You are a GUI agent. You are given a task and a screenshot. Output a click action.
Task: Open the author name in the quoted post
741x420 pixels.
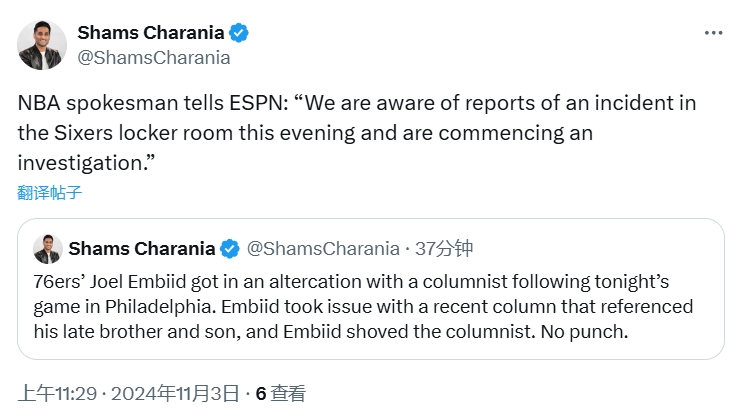coord(142,248)
